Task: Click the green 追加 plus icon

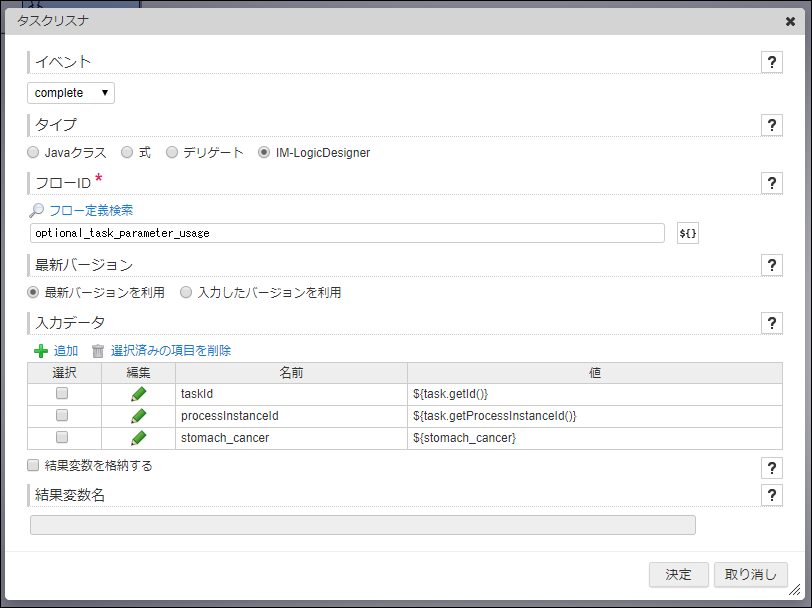Action: click(x=41, y=350)
